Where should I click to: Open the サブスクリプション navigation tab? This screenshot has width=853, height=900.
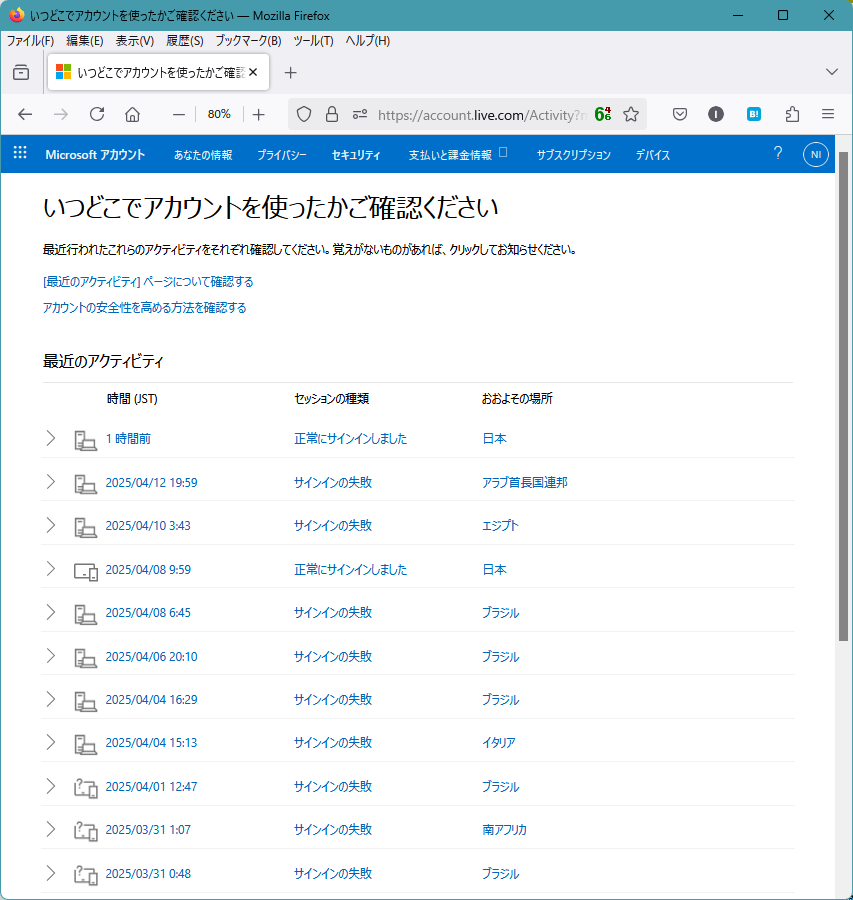(573, 155)
